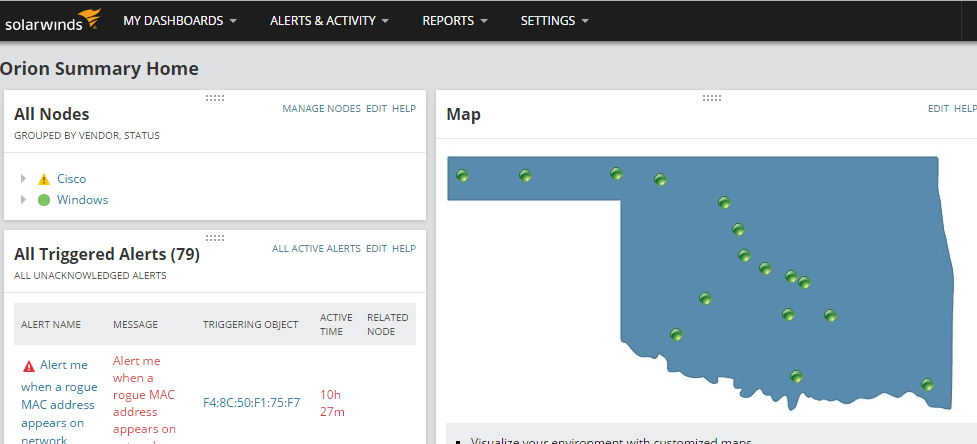
Task: Grab the All Triggered Alerts panel drag handle
Action: 215,238
